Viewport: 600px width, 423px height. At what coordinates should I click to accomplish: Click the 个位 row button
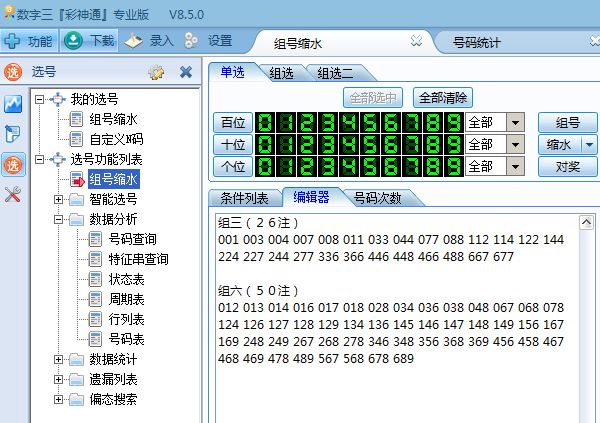coord(233,167)
